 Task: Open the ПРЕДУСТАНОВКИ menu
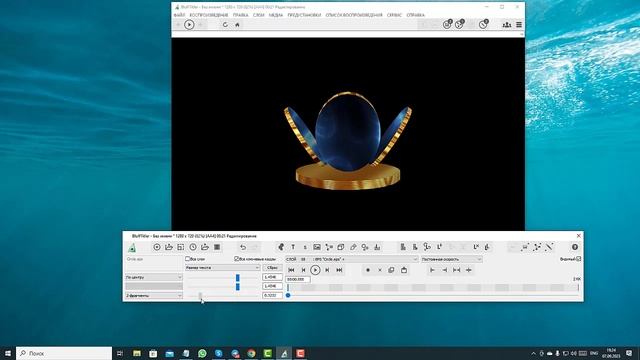click(304, 15)
